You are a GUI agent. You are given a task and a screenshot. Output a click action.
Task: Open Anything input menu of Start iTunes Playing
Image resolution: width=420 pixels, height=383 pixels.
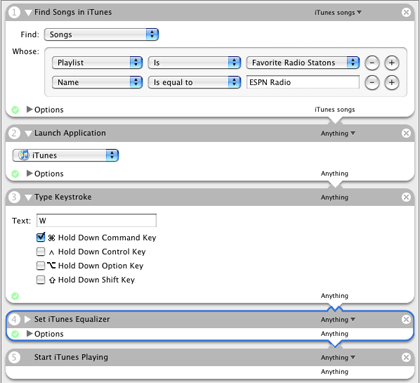(x=338, y=358)
